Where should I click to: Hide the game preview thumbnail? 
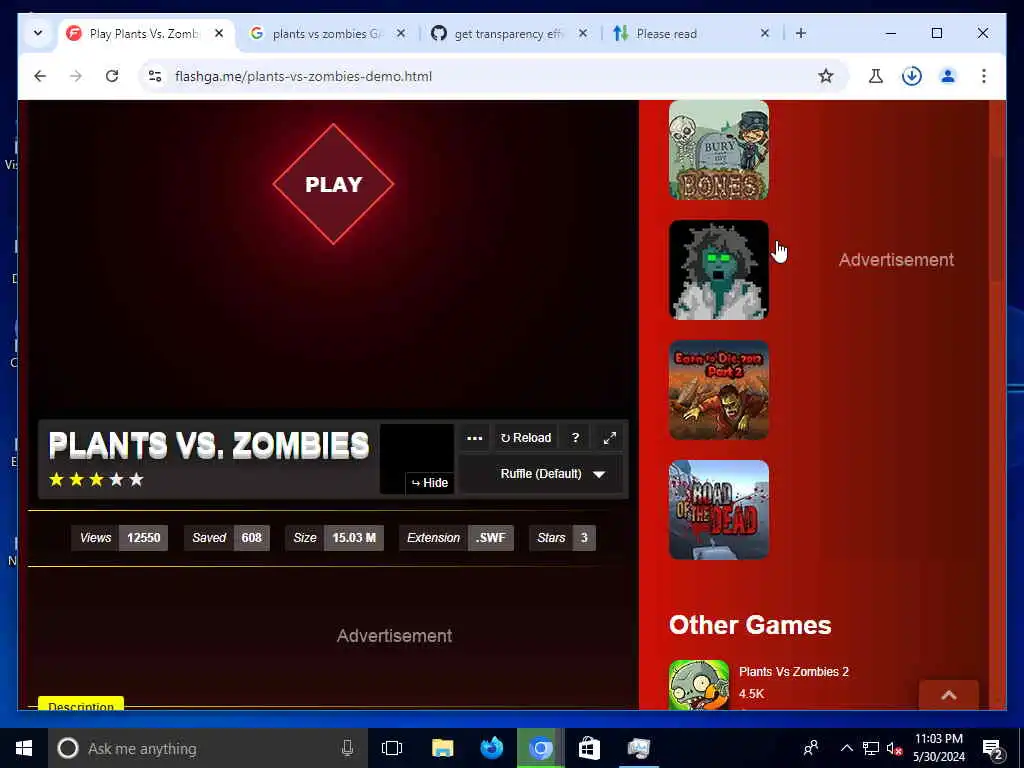click(430, 483)
